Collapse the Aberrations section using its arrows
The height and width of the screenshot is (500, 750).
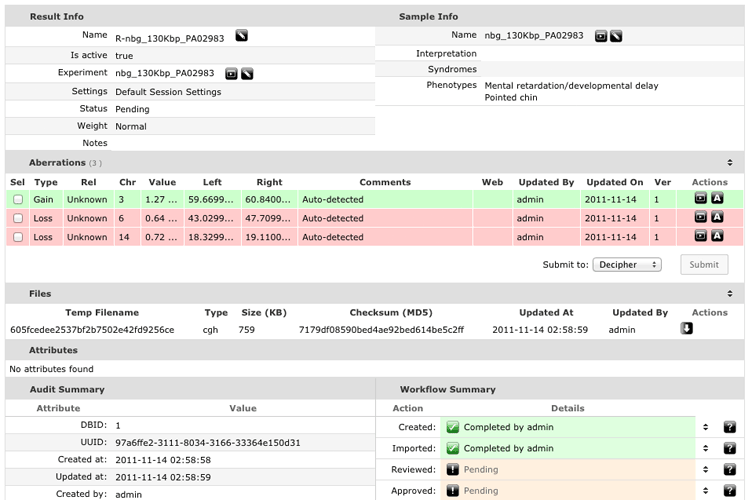(729, 162)
